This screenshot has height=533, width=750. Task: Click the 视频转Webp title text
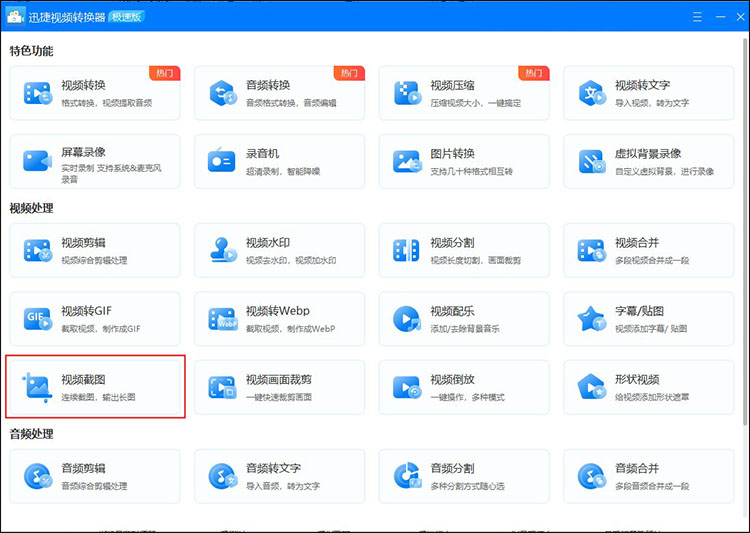(277, 311)
